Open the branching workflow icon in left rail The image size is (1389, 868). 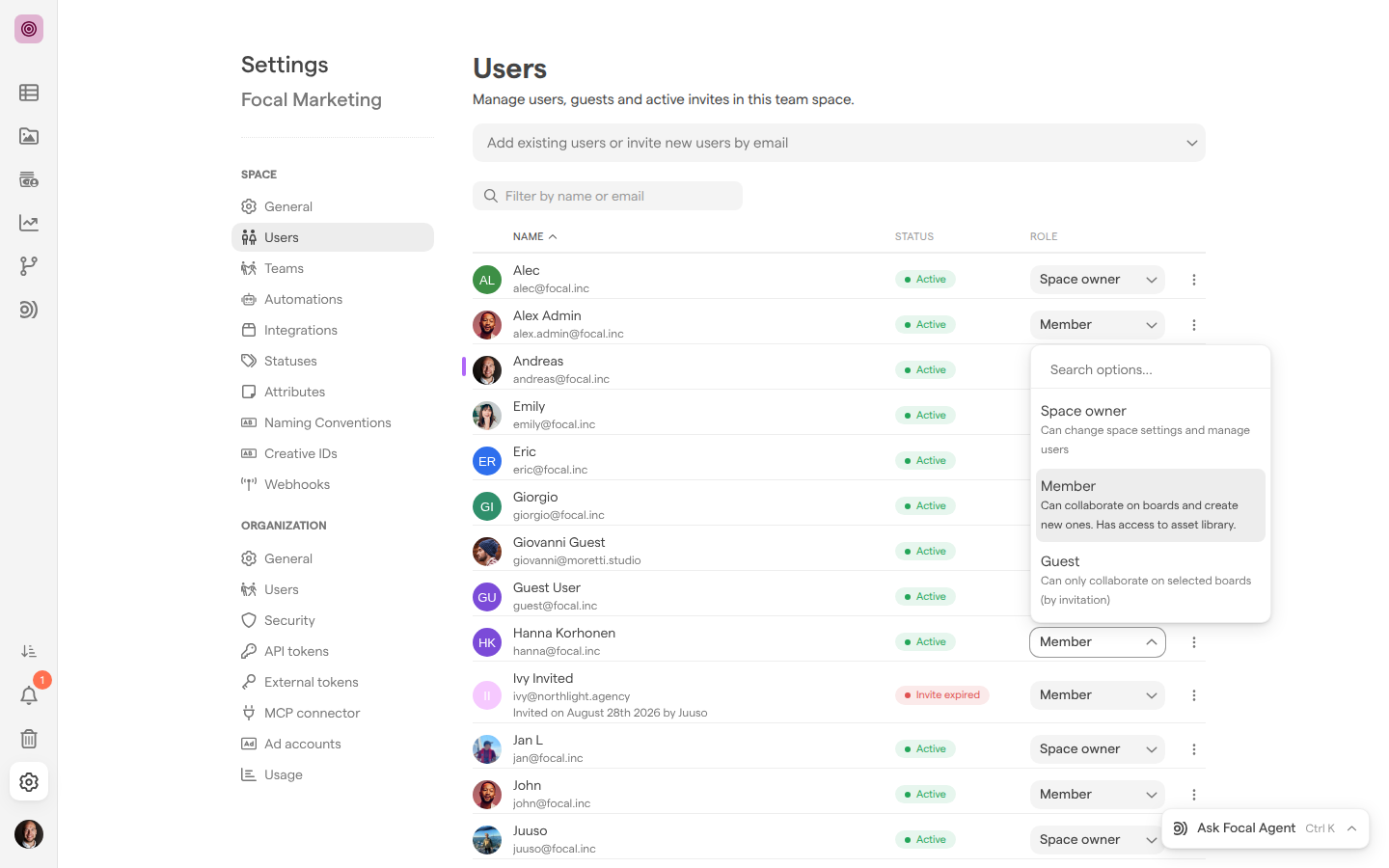(x=29, y=266)
